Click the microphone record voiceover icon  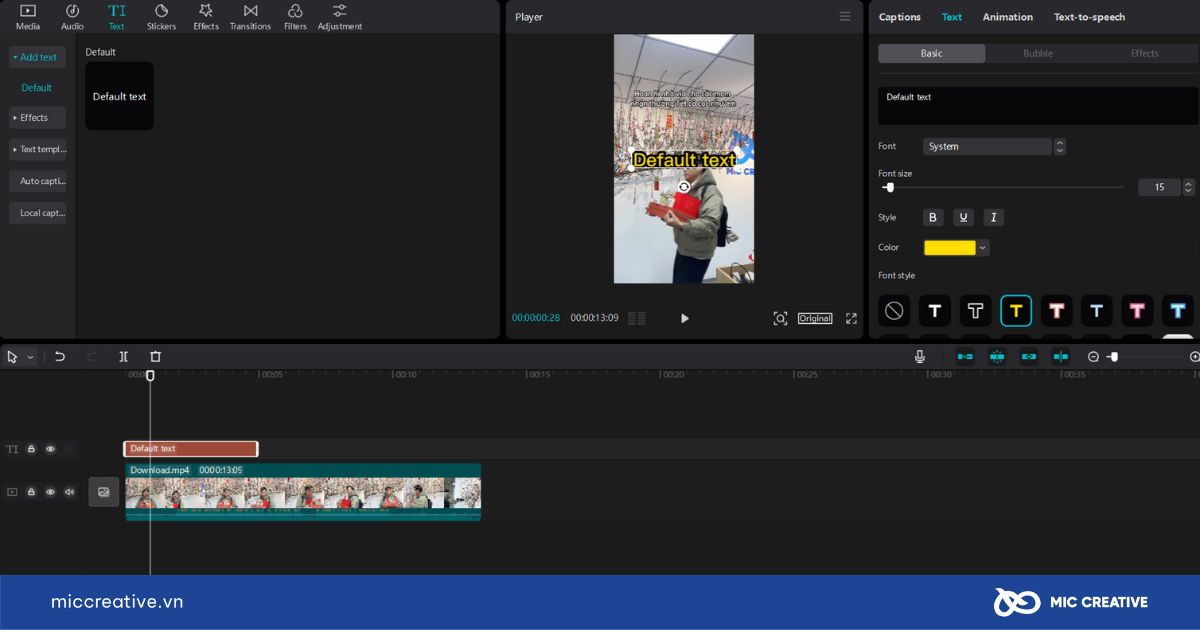pos(919,356)
